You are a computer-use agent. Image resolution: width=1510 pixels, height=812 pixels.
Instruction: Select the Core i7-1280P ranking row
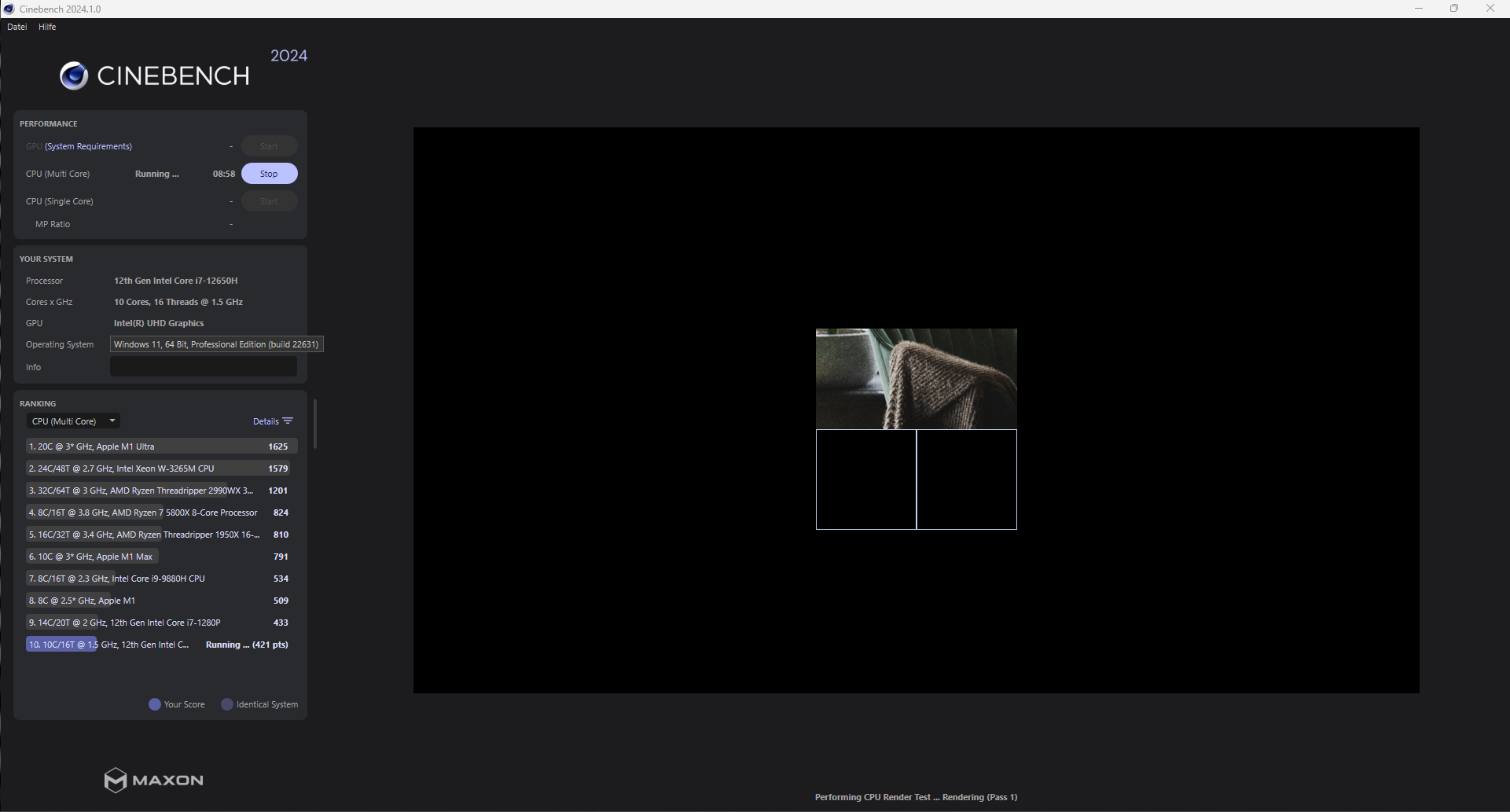pos(161,623)
